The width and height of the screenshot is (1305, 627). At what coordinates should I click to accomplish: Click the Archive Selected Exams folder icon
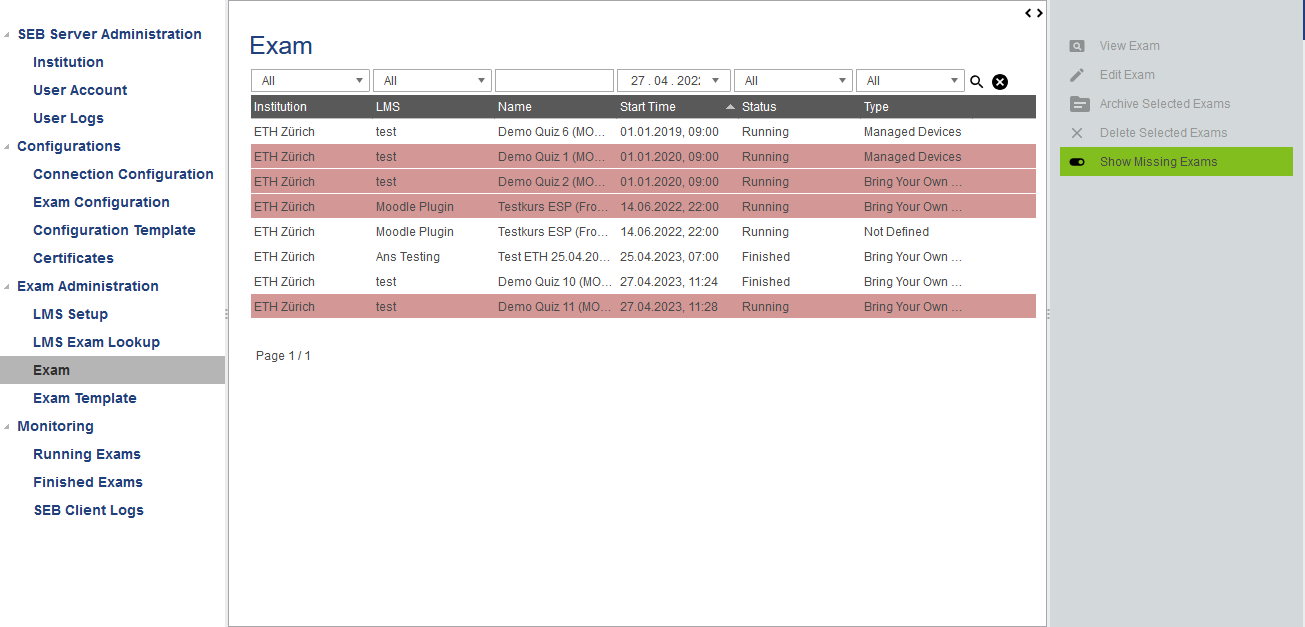(1079, 104)
